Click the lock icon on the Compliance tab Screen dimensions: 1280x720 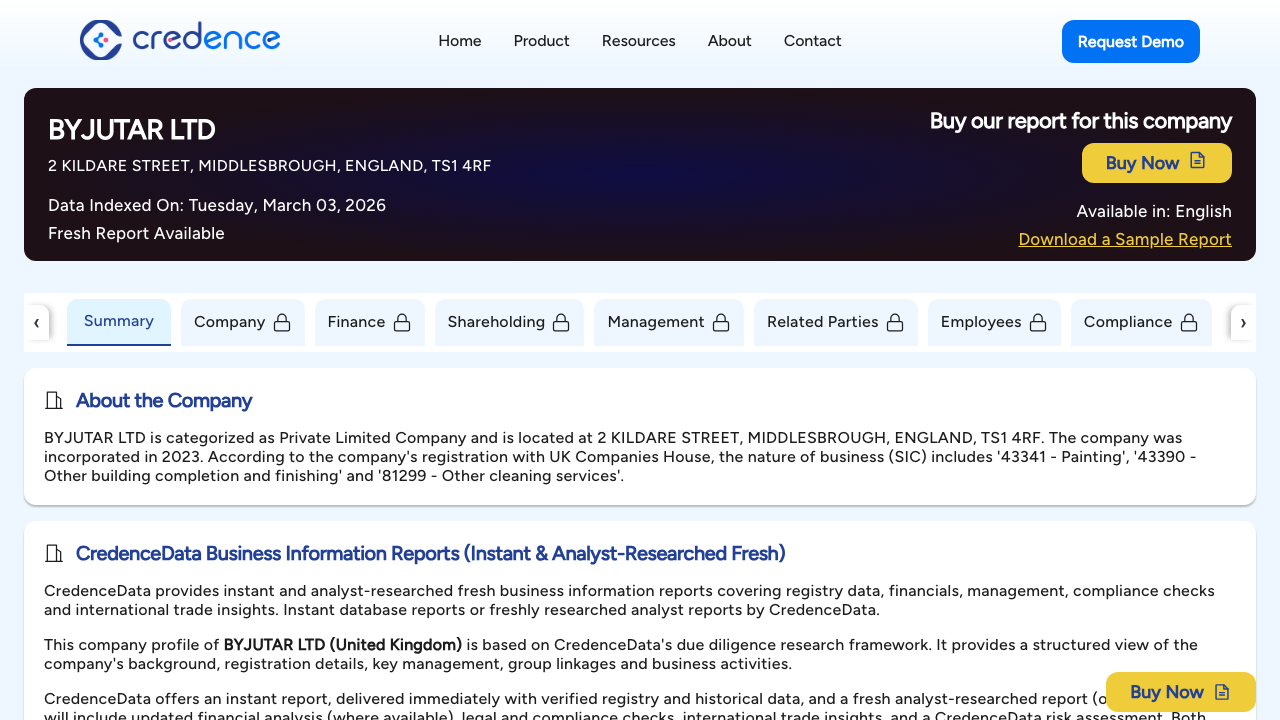[1189, 322]
